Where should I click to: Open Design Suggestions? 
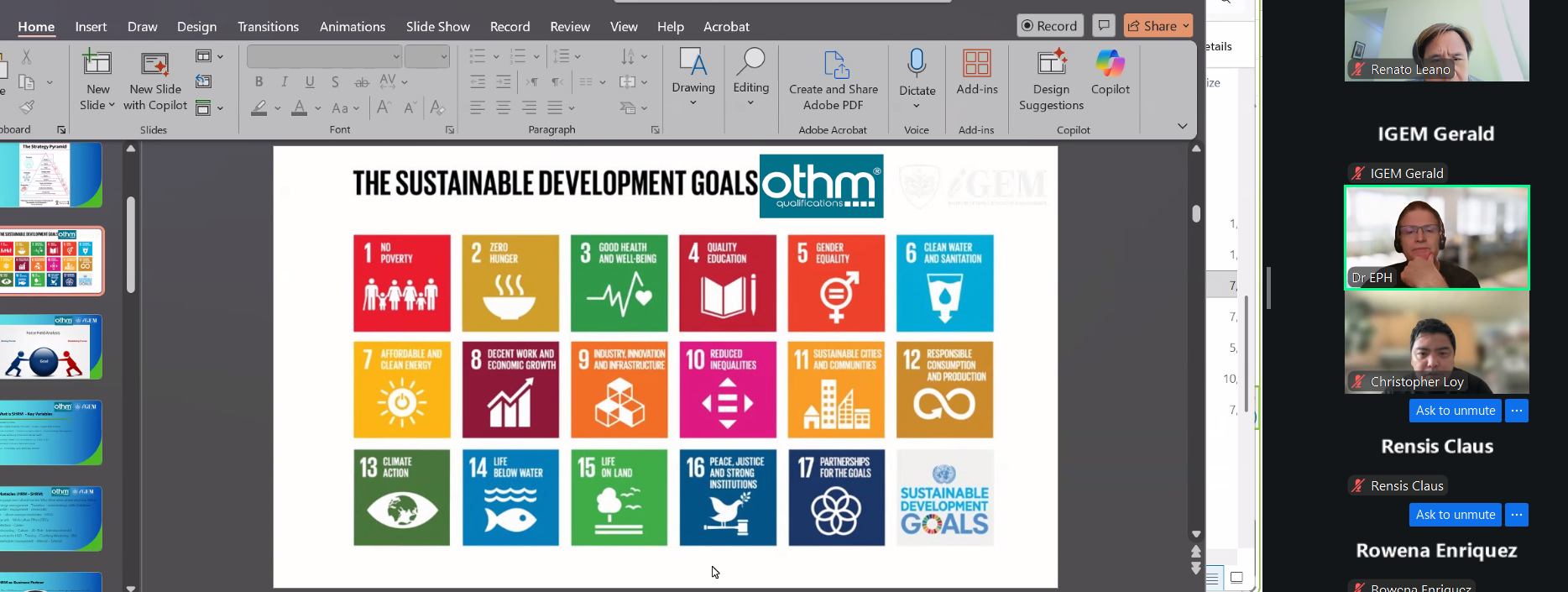click(x=1051, y=81)
